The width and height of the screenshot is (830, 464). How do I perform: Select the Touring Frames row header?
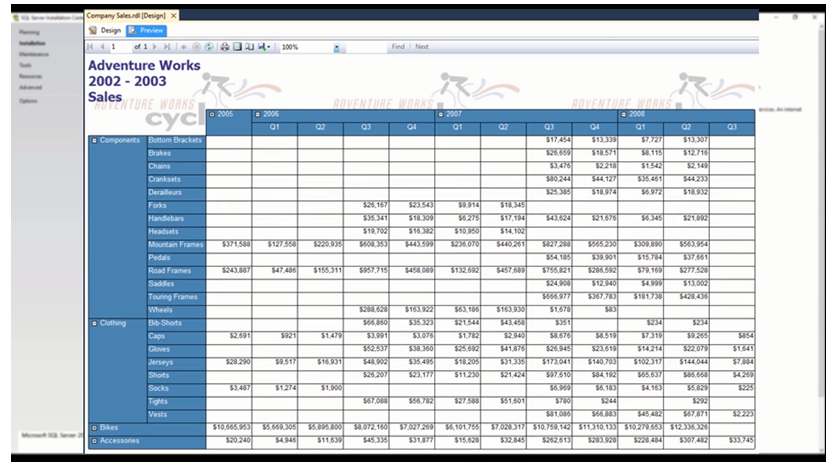(x=176, y=297)
